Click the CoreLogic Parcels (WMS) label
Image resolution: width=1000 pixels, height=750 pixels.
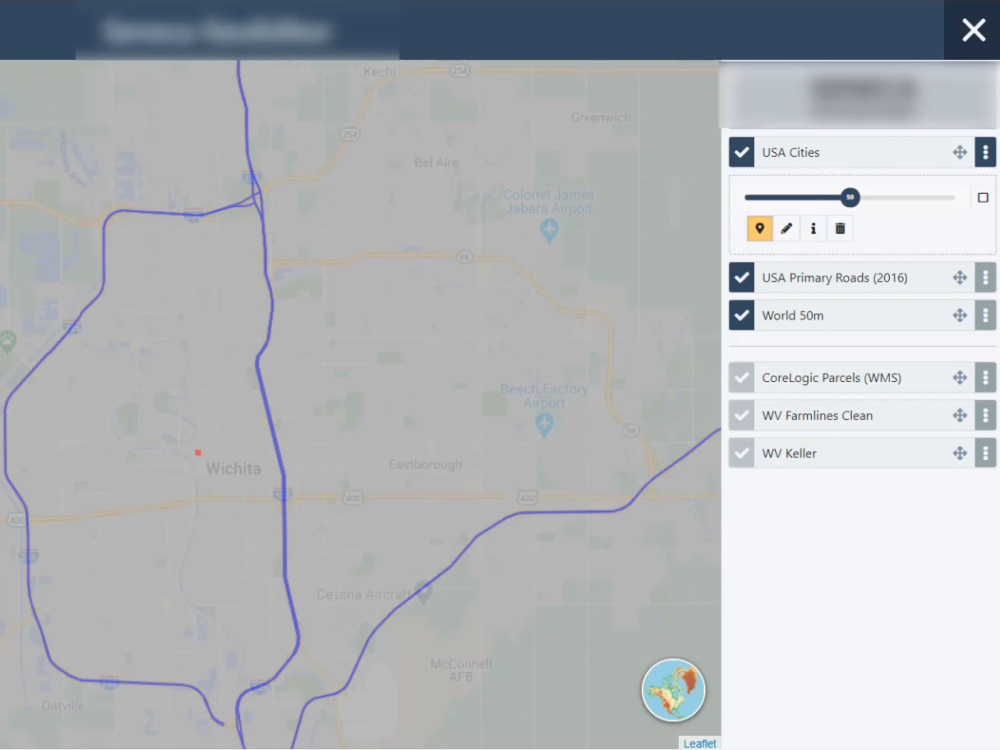[832, 378]
